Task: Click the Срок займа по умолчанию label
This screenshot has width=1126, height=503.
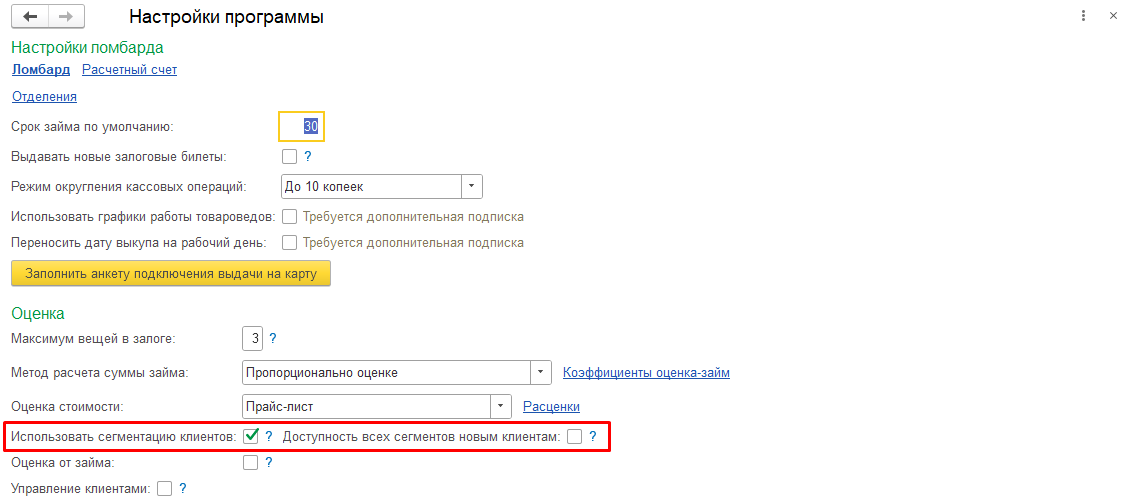Action: 93,127
